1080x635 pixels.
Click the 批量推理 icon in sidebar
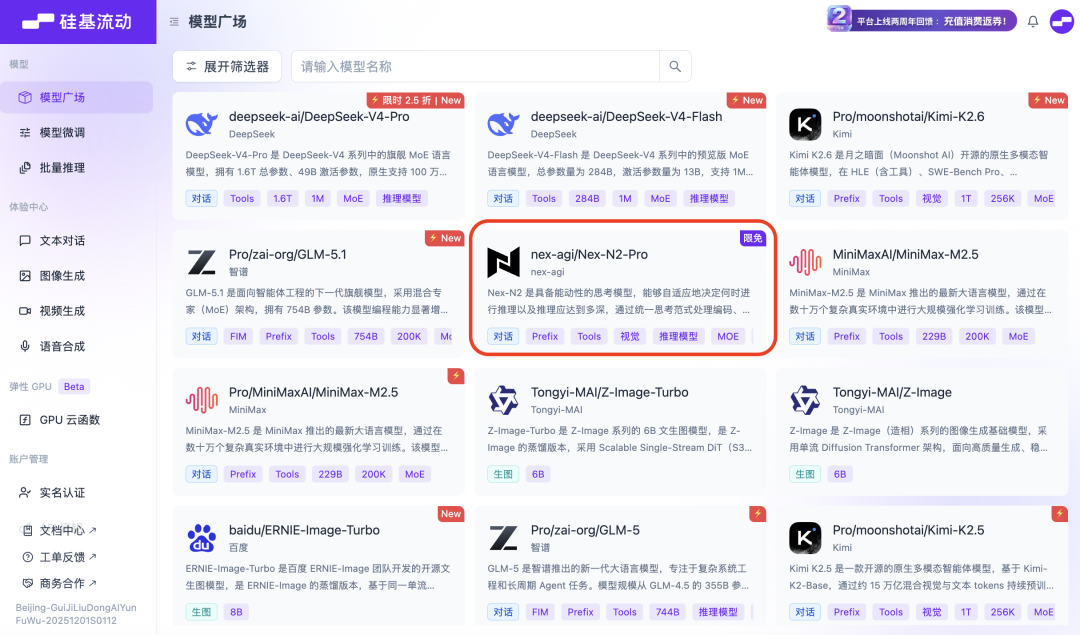[x=25, y=167]
